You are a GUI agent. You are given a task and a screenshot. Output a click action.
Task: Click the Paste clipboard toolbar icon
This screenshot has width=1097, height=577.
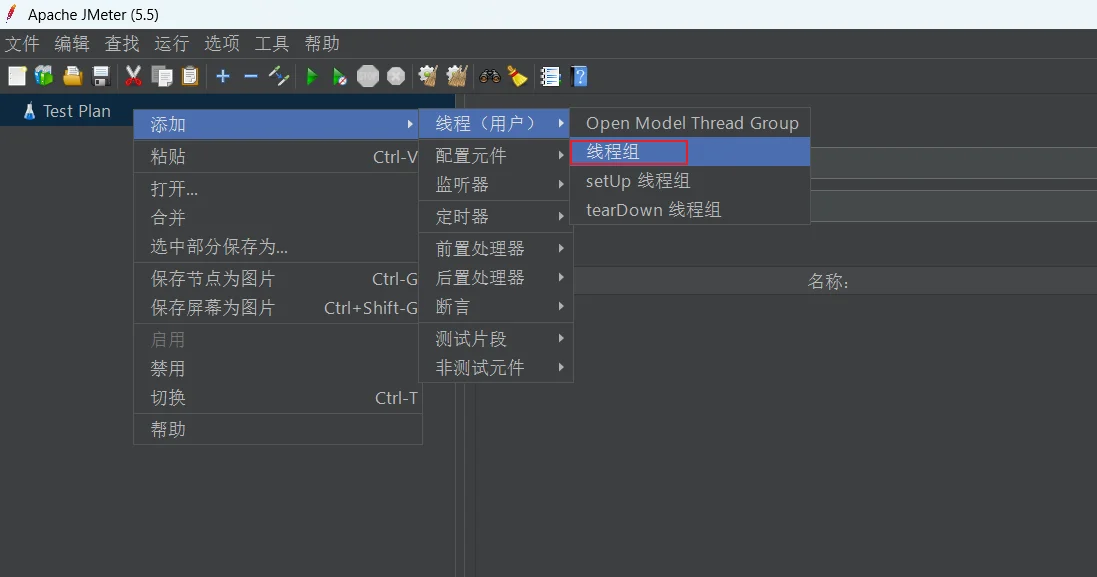190,76
